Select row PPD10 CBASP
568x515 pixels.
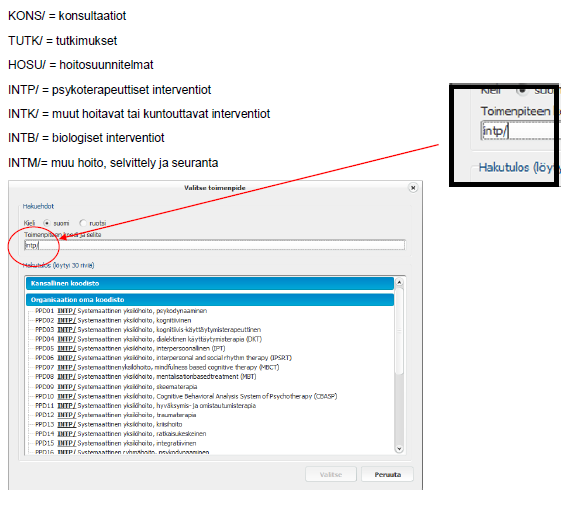click(x=186, y=396)
